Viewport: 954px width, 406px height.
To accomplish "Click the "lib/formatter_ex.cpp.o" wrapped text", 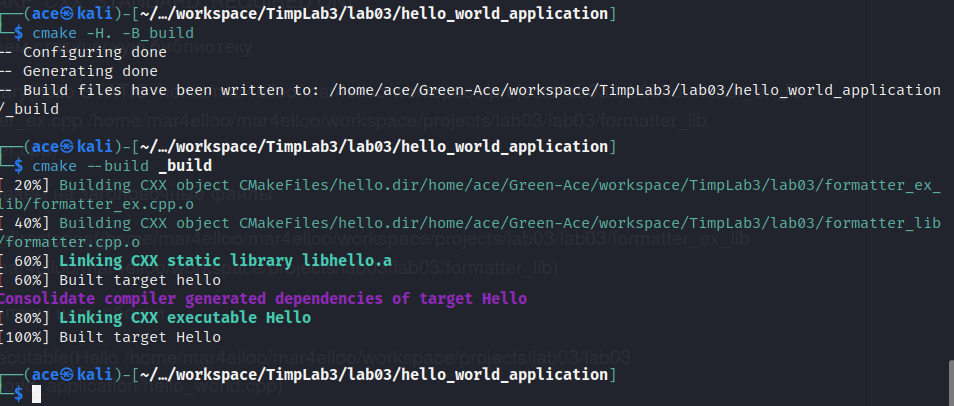I will coord(97,204).
